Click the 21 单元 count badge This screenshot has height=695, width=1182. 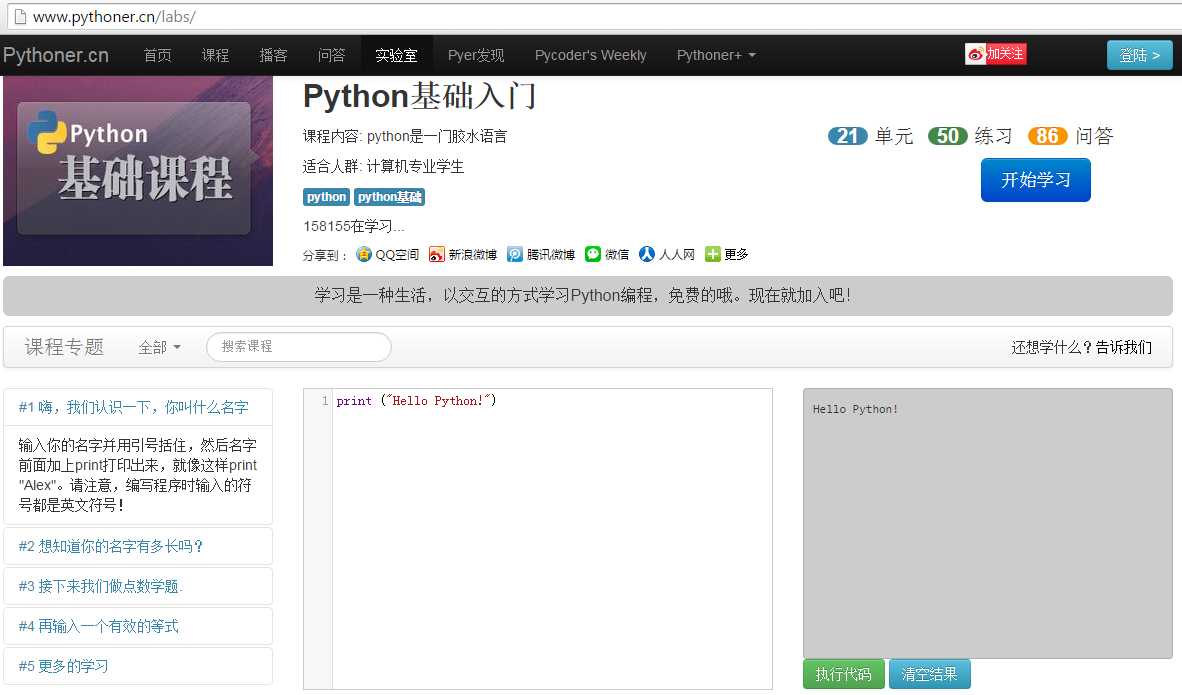pos(847,136)
